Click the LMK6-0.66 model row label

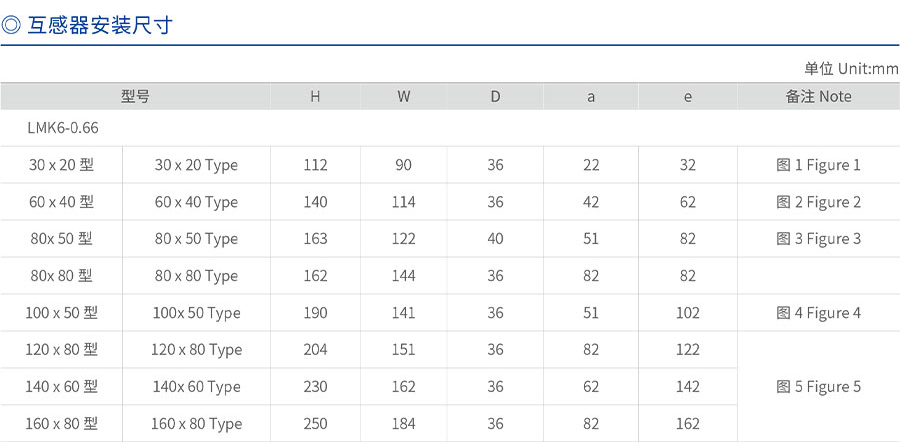pos(64,128)
